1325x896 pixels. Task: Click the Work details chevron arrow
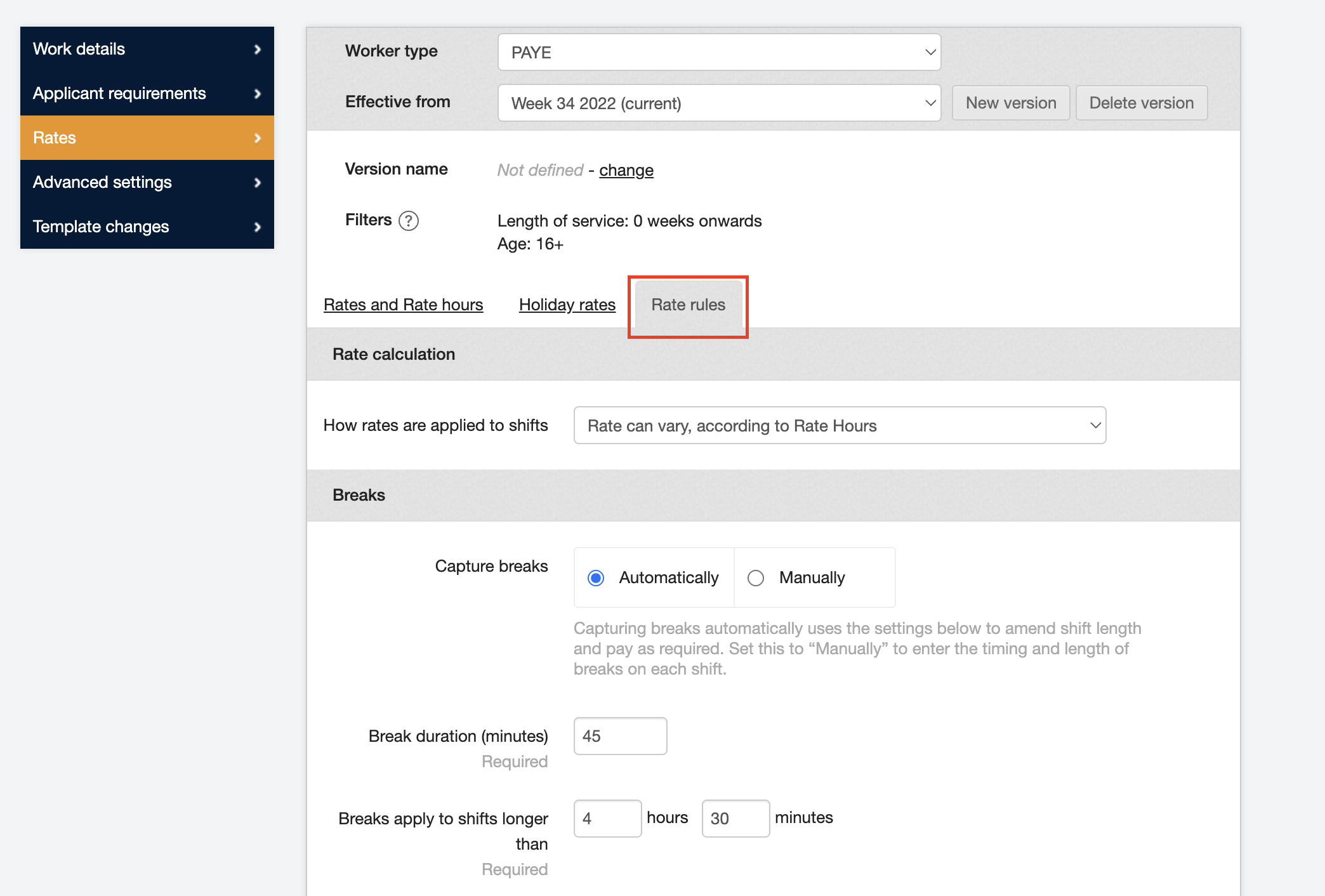(x=257, y=49)
